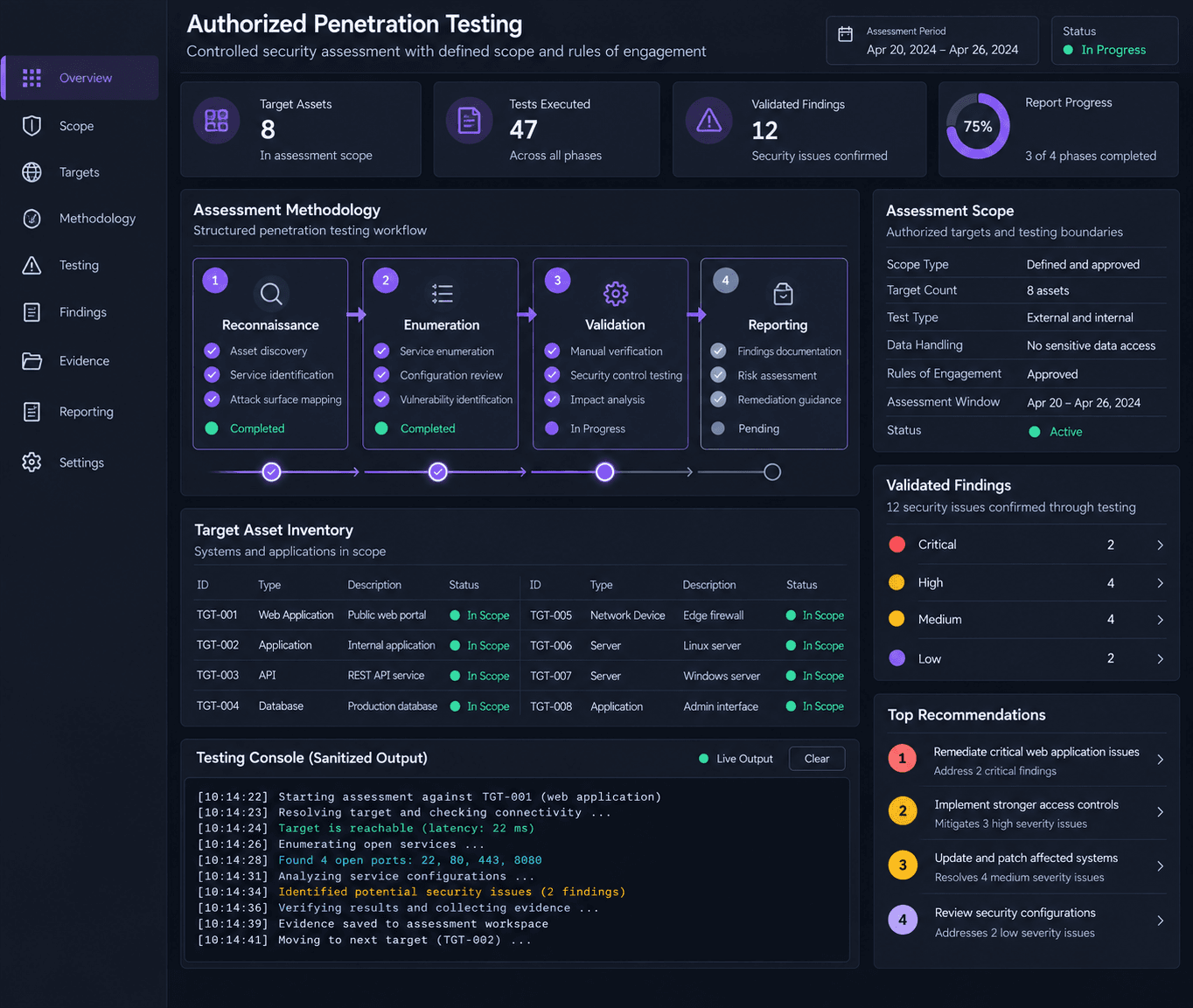
Task: Toggle the Asset discovery check
Action: [x=212, y=351]
